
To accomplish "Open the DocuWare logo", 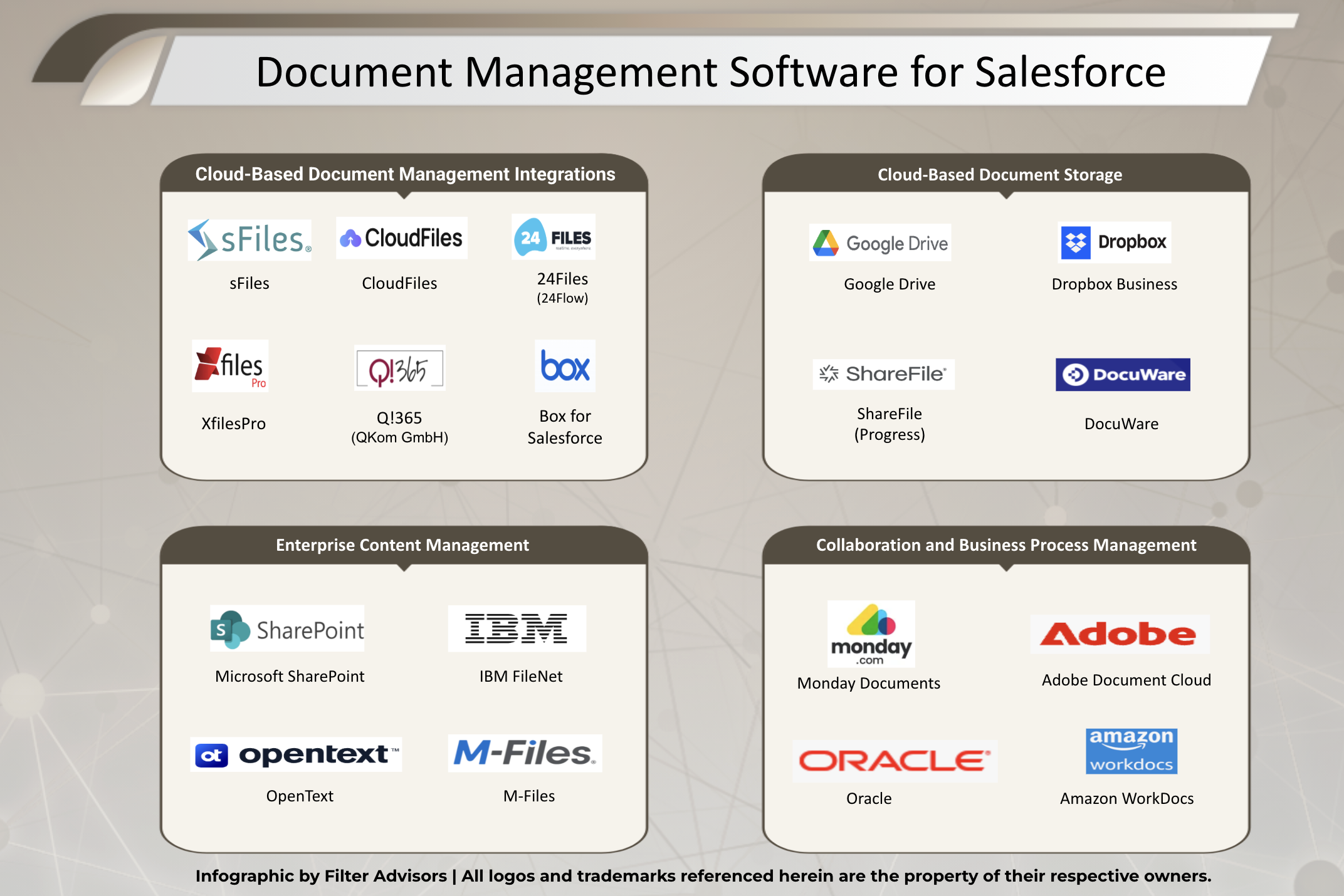I will (1122, 375).
